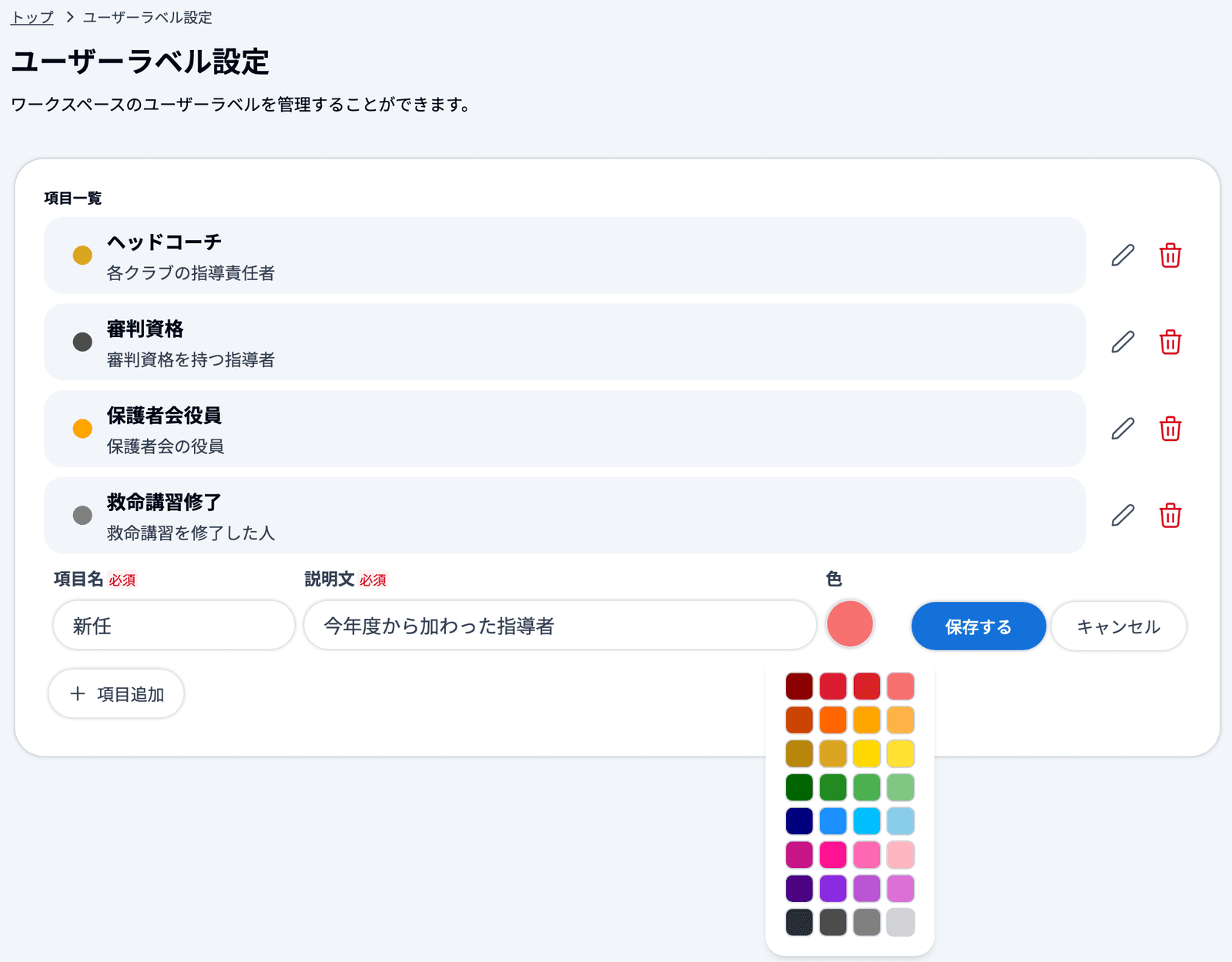Image resolution: width=1232 pixels, height=962 pixels.
Task: Edit the 審判資格 label with pencil icon
Action: pyautogui.click(x=1123, y=342)
